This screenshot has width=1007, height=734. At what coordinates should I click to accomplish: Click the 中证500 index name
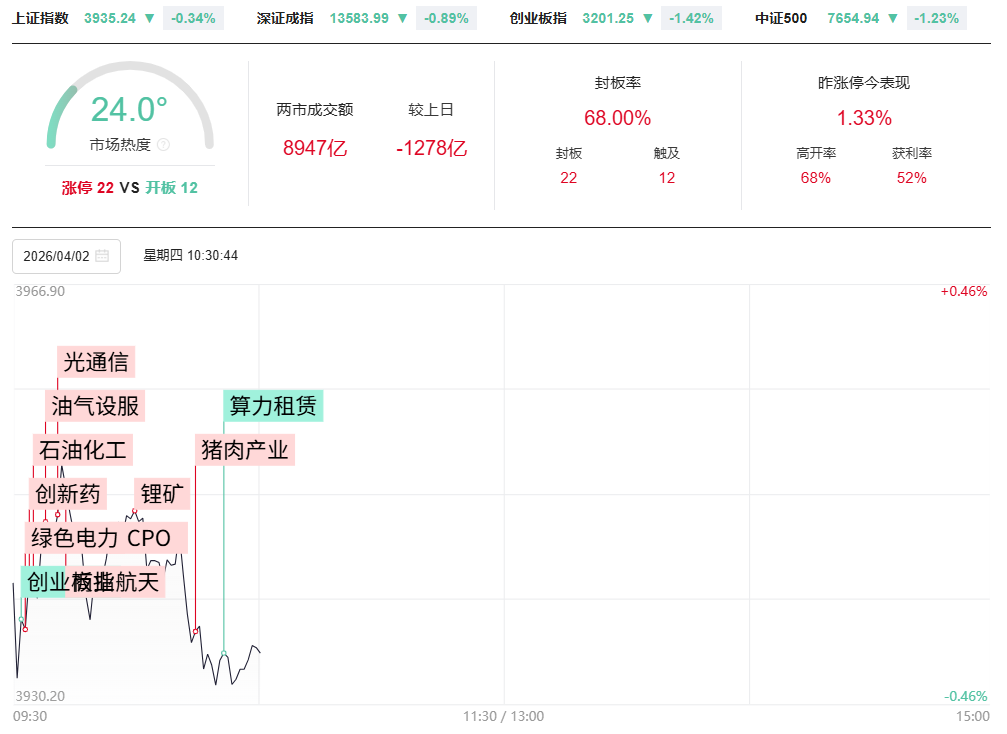(x=781, y=18)
